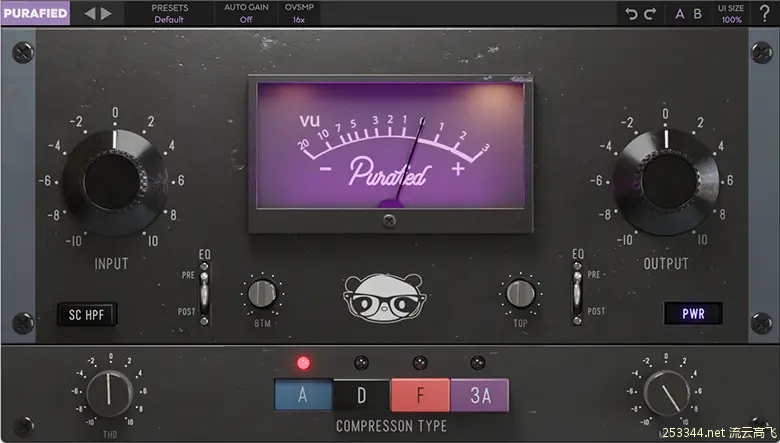
Task: Click the INPUT label text
Action: (x=111, y=264)
